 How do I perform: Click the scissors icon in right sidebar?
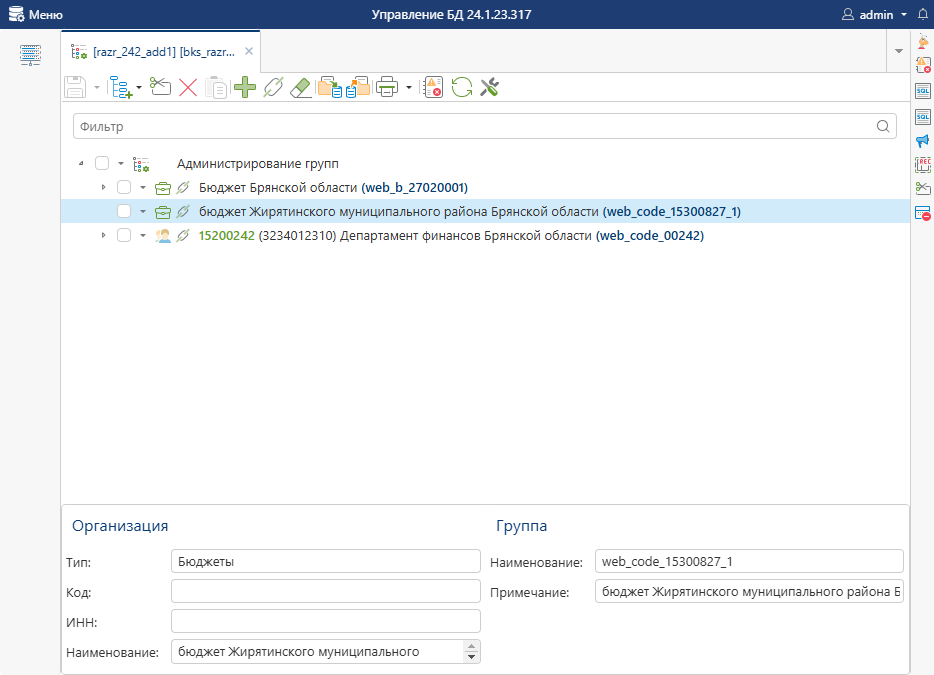(923, 188)
